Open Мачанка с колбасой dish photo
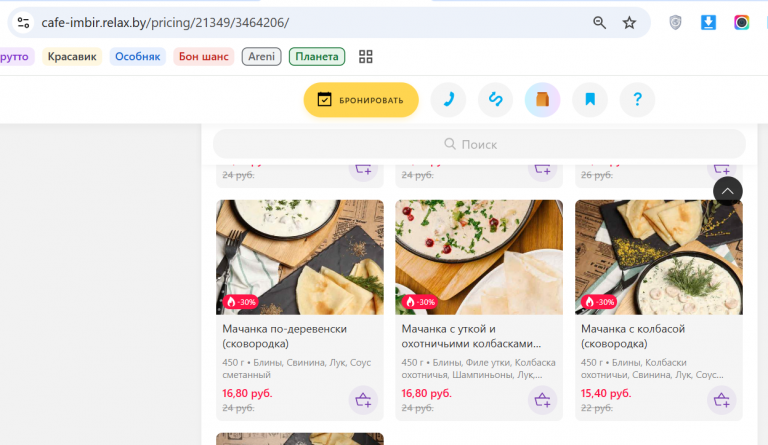The image size is (768, 445). [659, 257]
